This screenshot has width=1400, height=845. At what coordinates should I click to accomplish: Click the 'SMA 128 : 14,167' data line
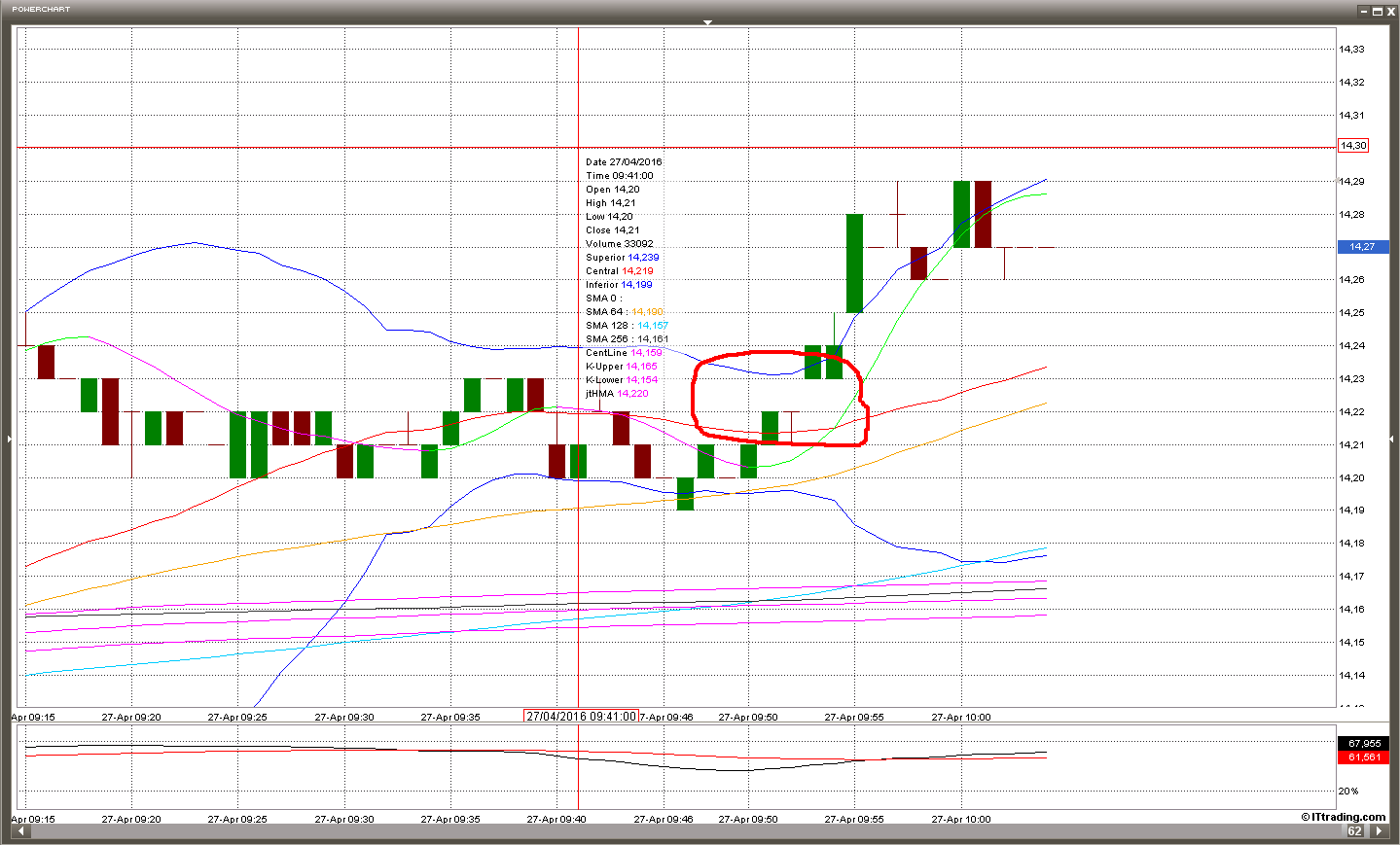click(x=627, y=326)
